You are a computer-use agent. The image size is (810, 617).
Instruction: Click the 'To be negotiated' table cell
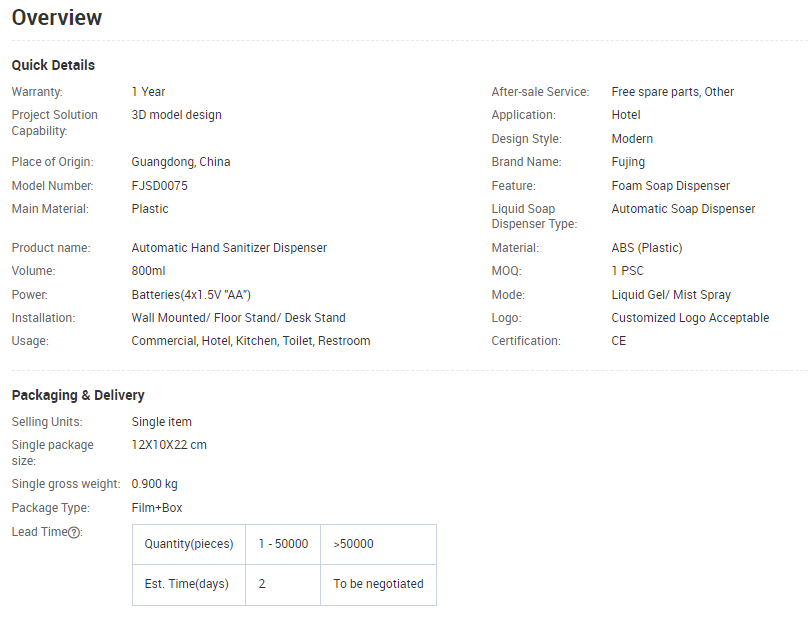(378, 584)
